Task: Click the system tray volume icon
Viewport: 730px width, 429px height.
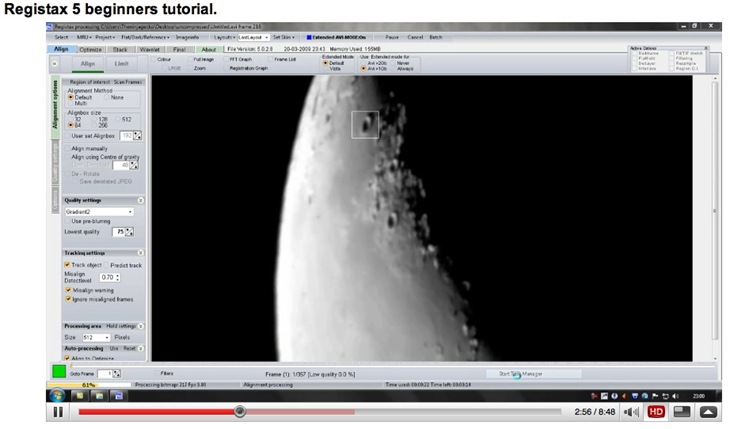Action: (x=676, y=396)
